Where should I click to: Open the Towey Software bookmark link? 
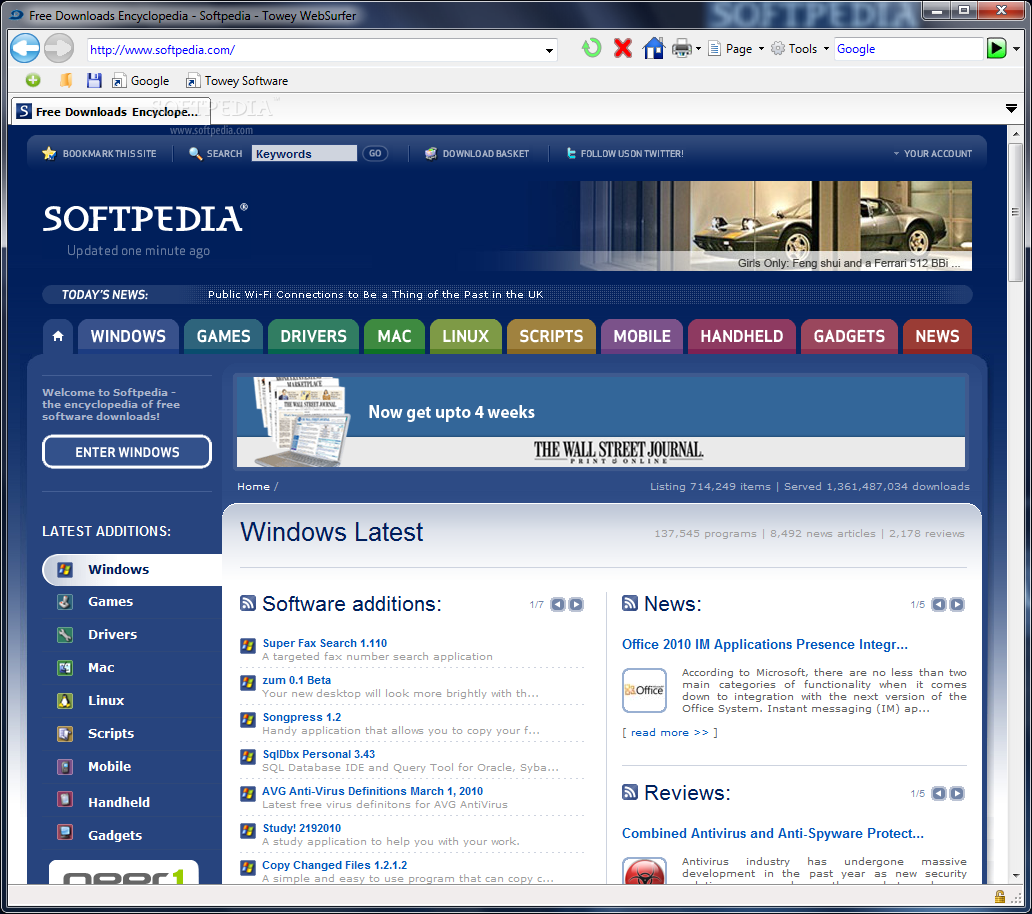point(237,80)
